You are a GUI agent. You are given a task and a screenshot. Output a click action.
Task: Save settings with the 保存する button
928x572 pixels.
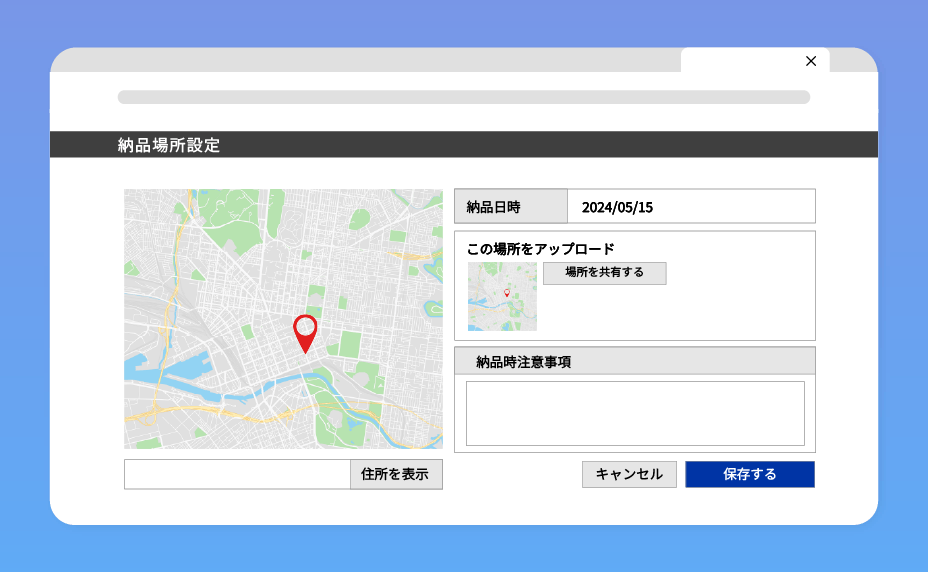point(749,474)
